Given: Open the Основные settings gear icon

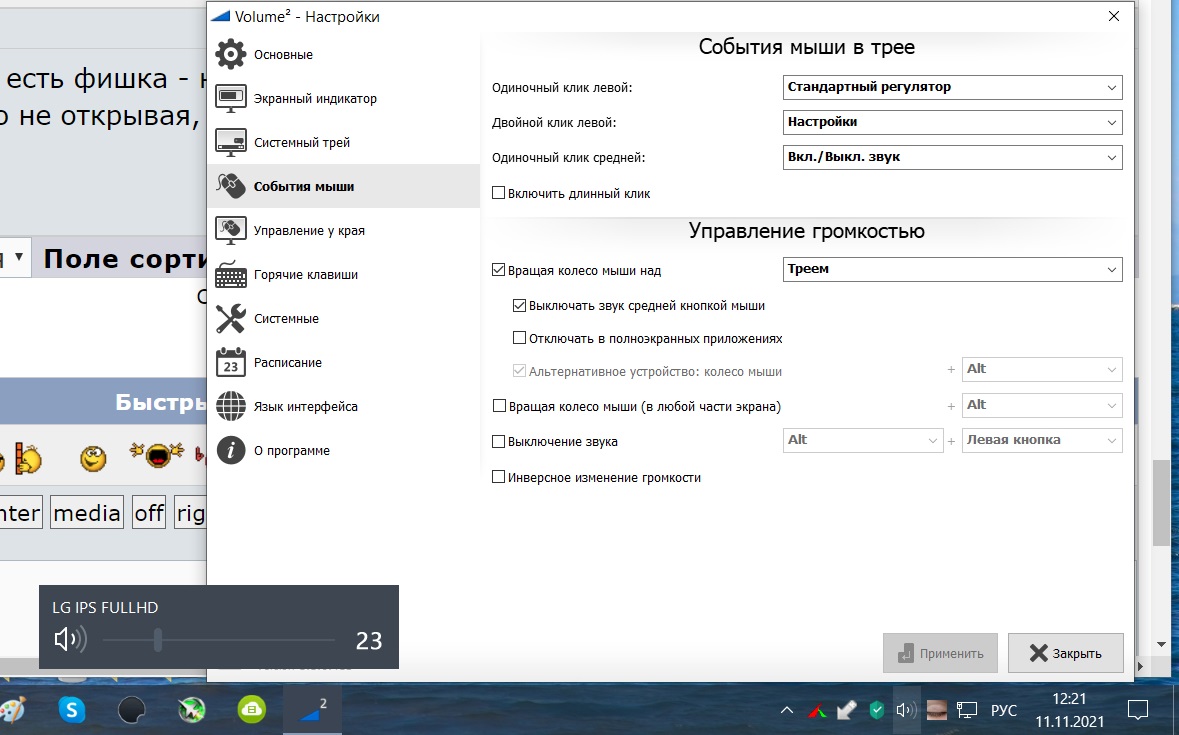Looking at the screenshot, I should (x=231, y=54).
